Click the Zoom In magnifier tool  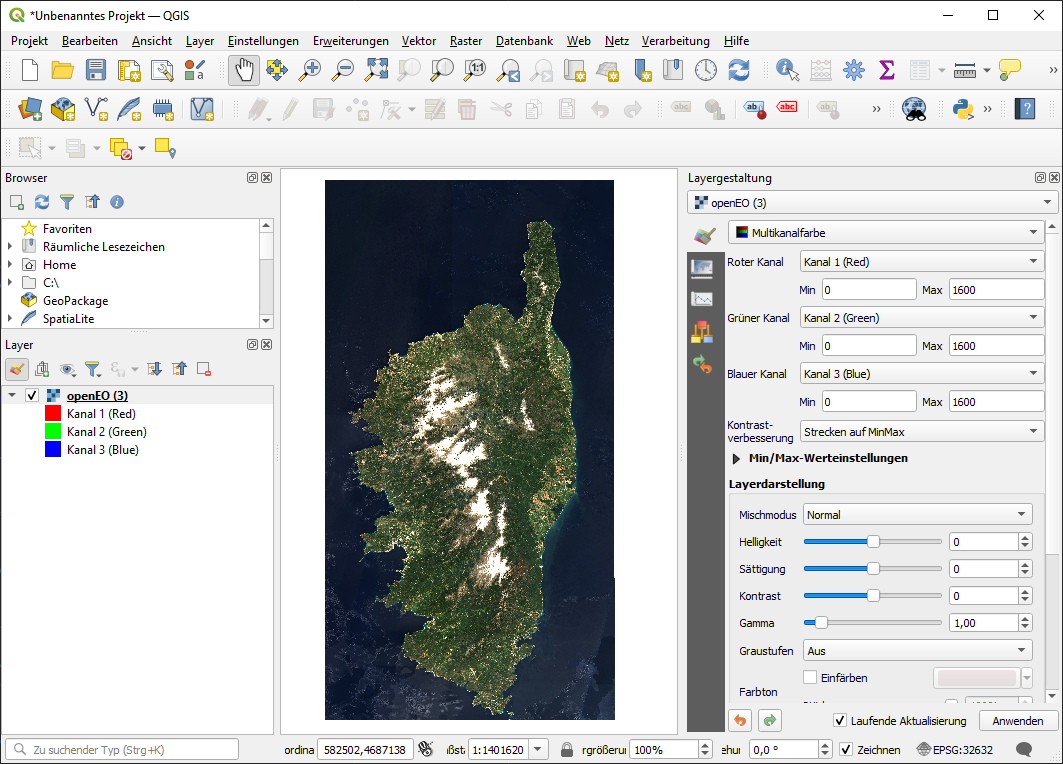coord(311,70)
